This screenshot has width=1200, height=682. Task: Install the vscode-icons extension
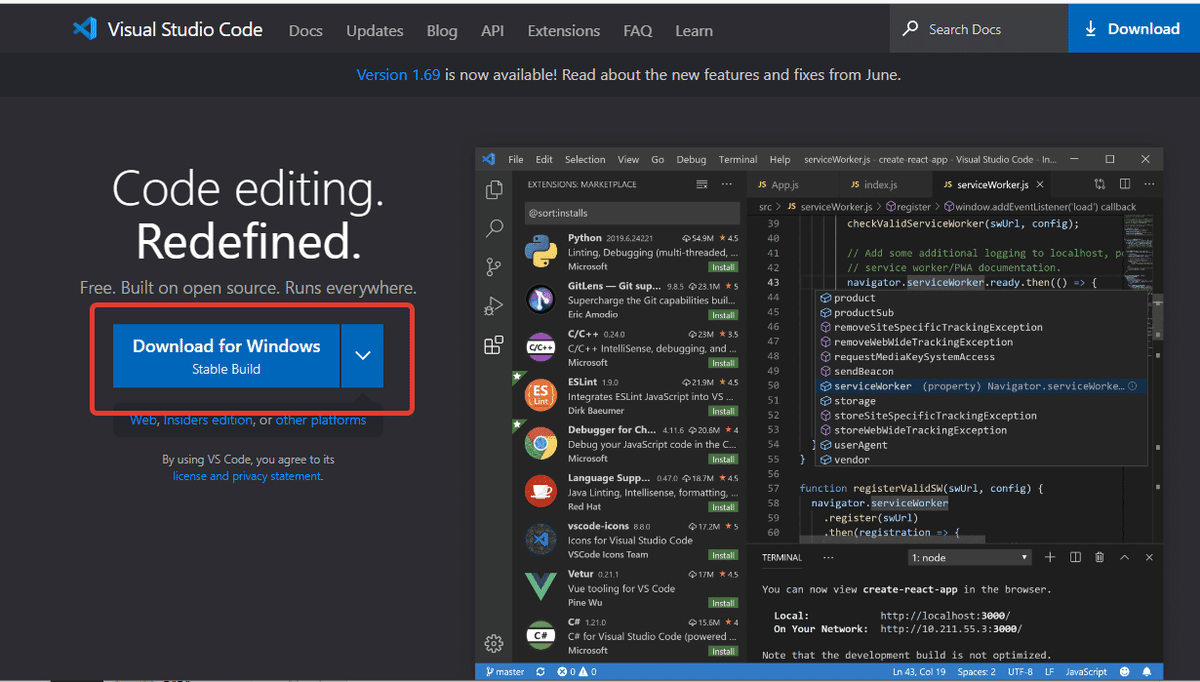pos(723,555)
